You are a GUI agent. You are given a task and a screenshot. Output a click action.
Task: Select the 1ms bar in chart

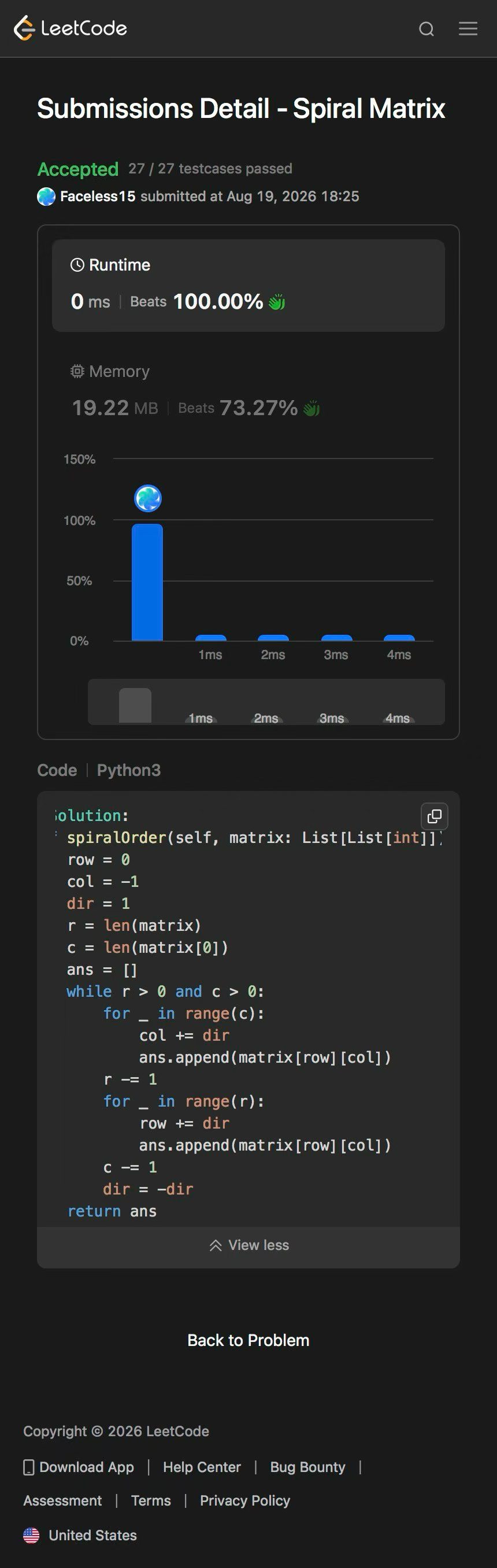coord(210,638)
